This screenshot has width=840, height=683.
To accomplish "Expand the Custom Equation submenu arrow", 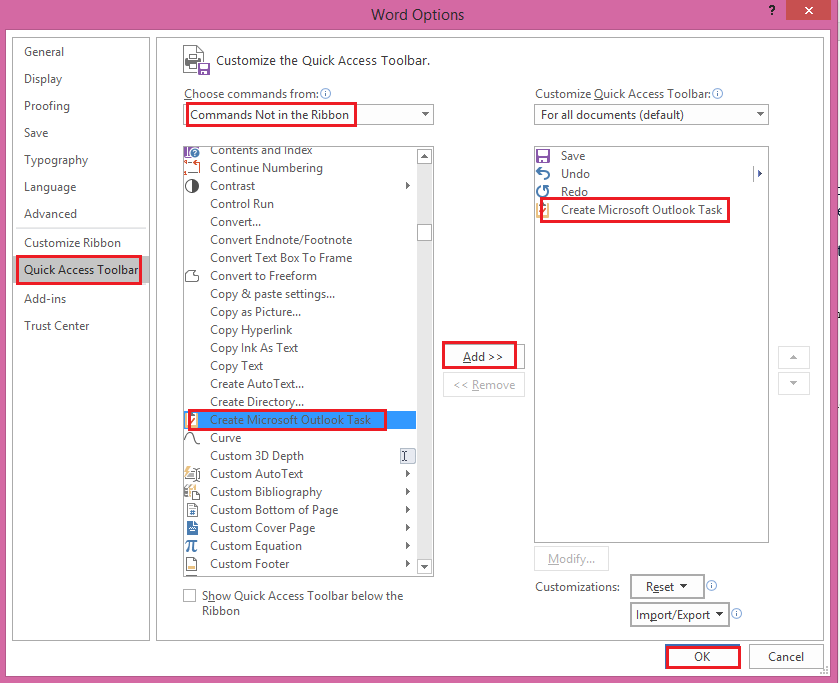I will (x=408, y=546).
